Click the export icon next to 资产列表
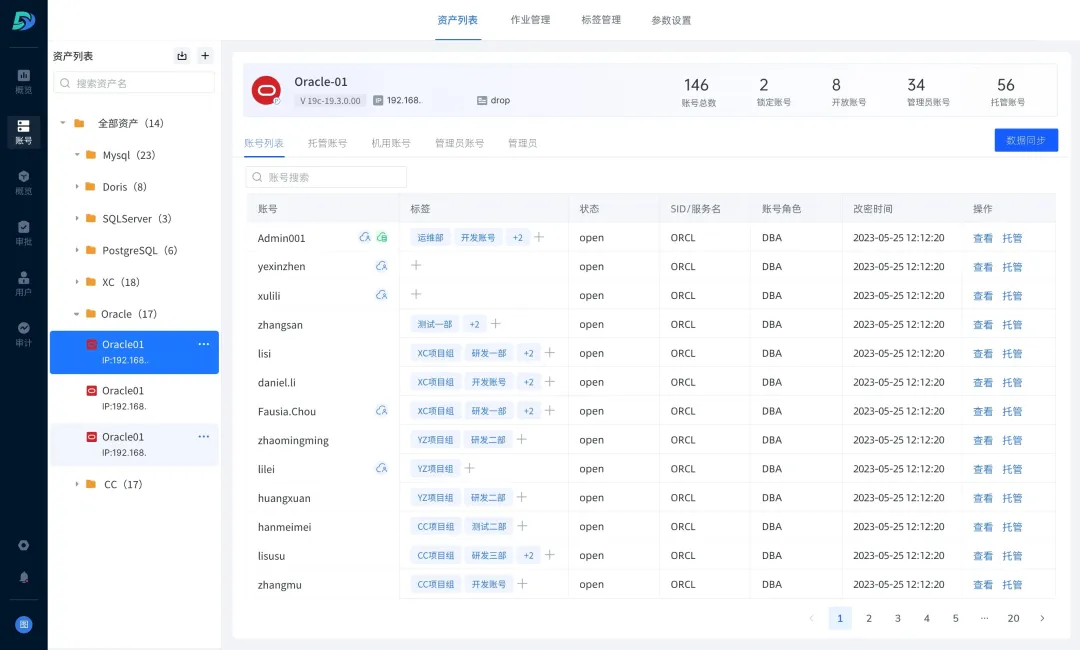Screen dimensions: 1080x650 [183, 55]
